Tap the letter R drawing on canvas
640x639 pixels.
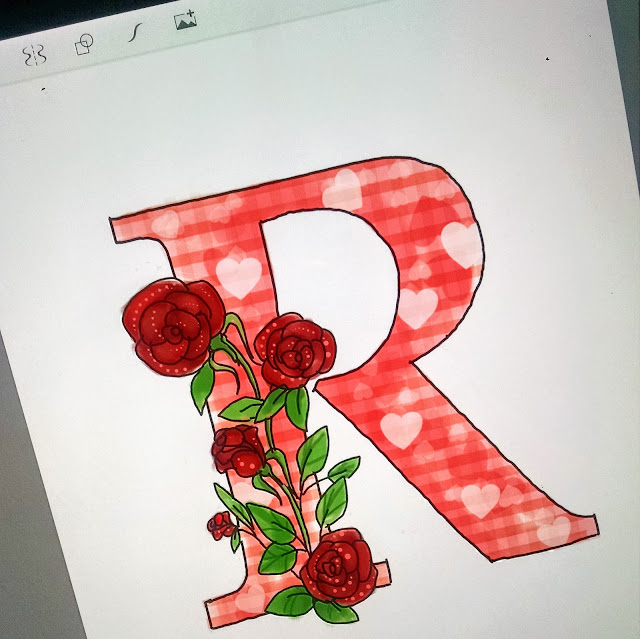tap(353, 392)
